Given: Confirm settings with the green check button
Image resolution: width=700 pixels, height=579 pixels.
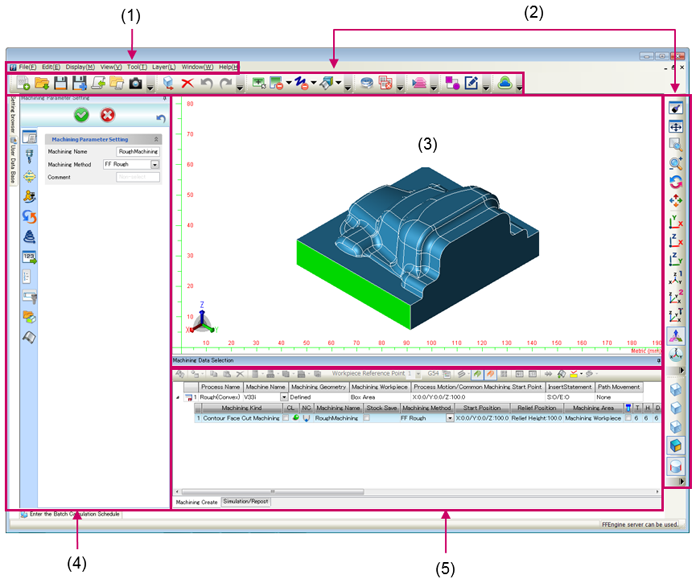Looking at the screenshot, I should tap(81, 115).
